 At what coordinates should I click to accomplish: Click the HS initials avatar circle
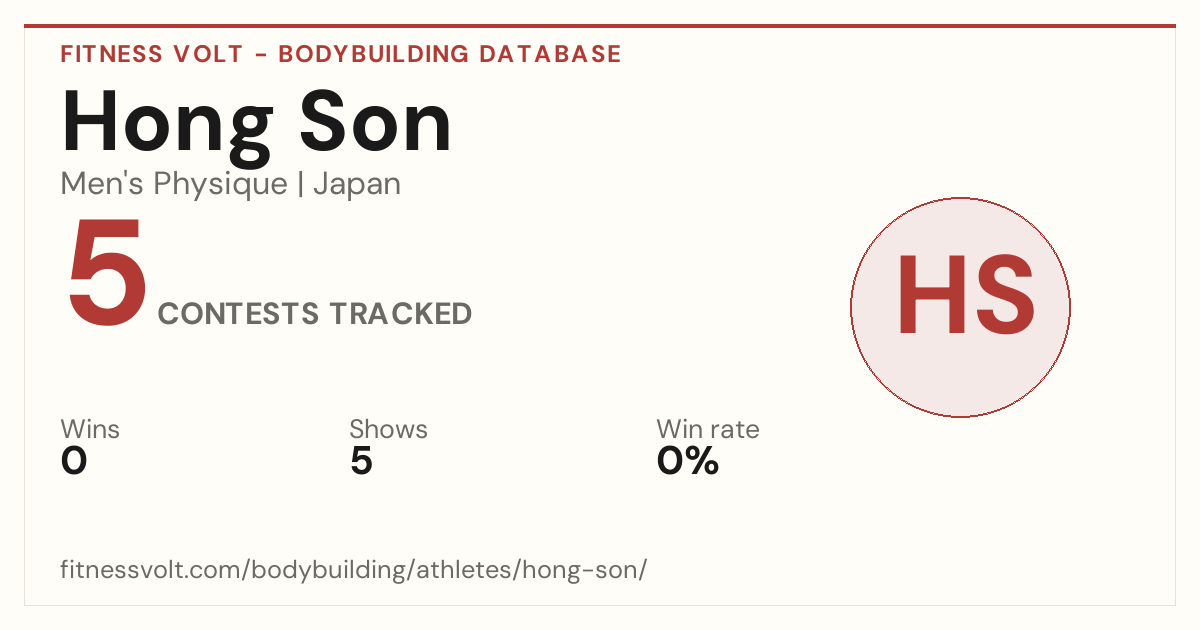click(x=960, y=307)
